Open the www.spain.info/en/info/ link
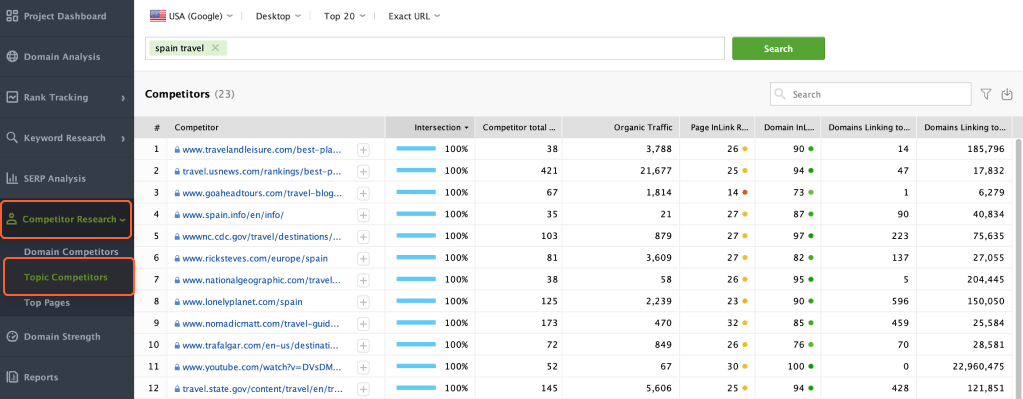The height and width of the screenshot is (399, 1023). click(233, 214)
